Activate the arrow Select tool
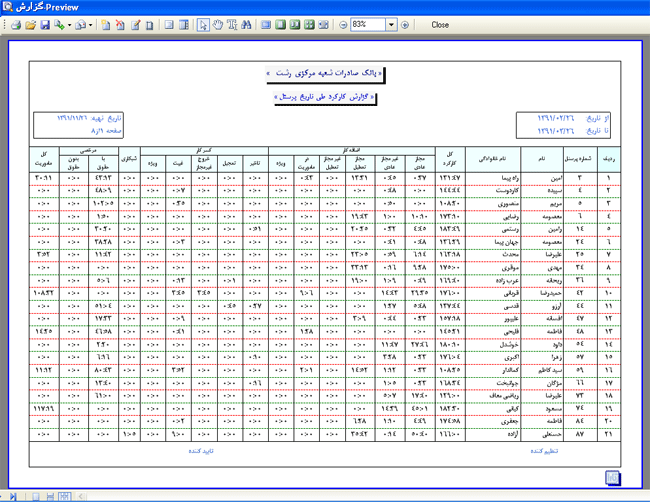The height and width of the screenshot is (502, 650). 204,25
